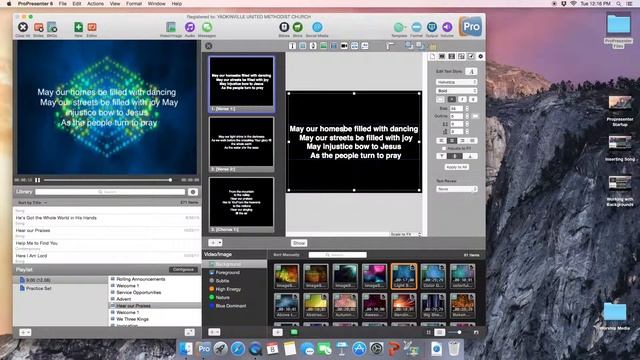Click the BKGs clear icon
The height and width of the screenshot is (360, 640).
[x=52, y=27]
